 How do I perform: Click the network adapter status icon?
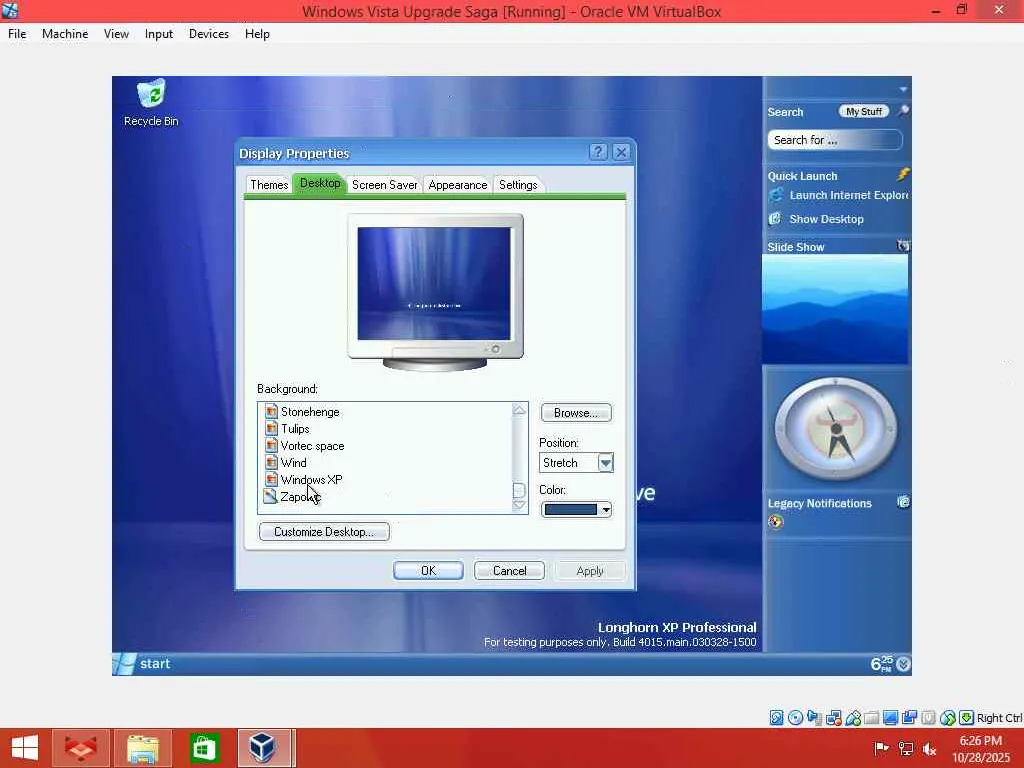pos(833,718)
